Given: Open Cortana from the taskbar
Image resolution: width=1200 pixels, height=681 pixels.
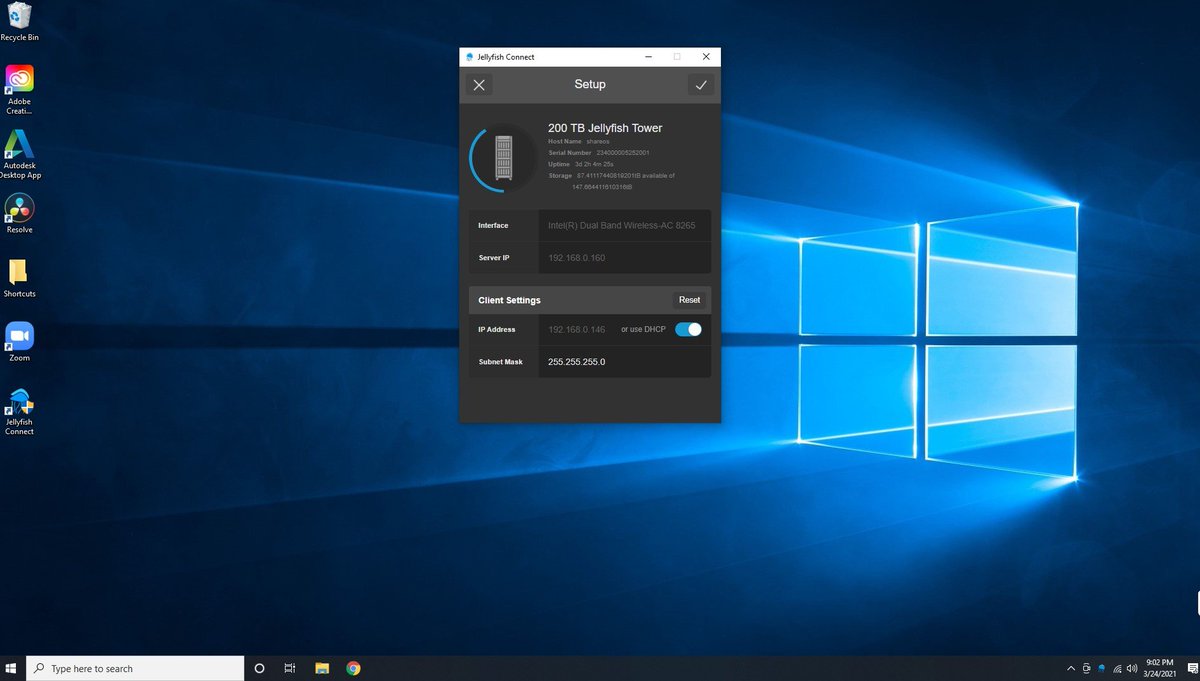Looking at the screenshot, I should [x=259, y=668].
